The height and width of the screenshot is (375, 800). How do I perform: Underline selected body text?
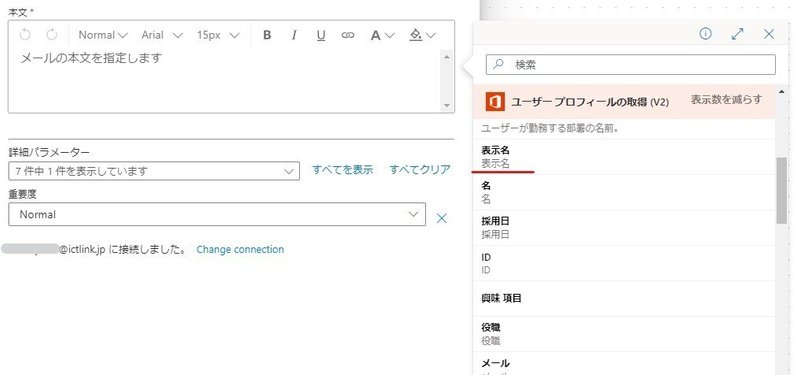[x=320, y=35]
